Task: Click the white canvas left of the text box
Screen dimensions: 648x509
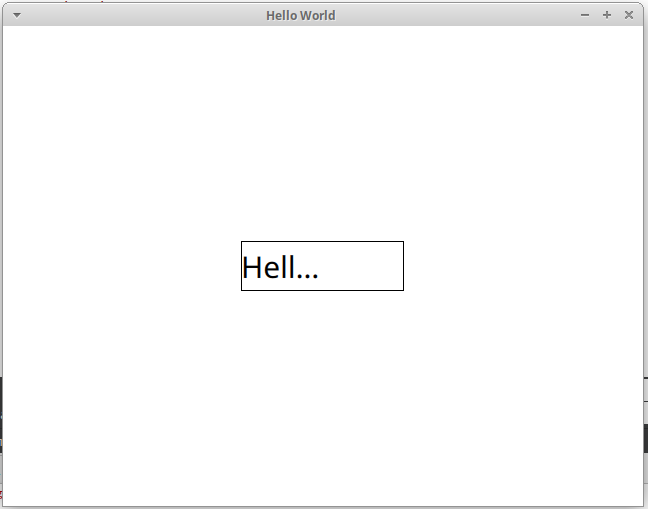Action: coord(120,266)
